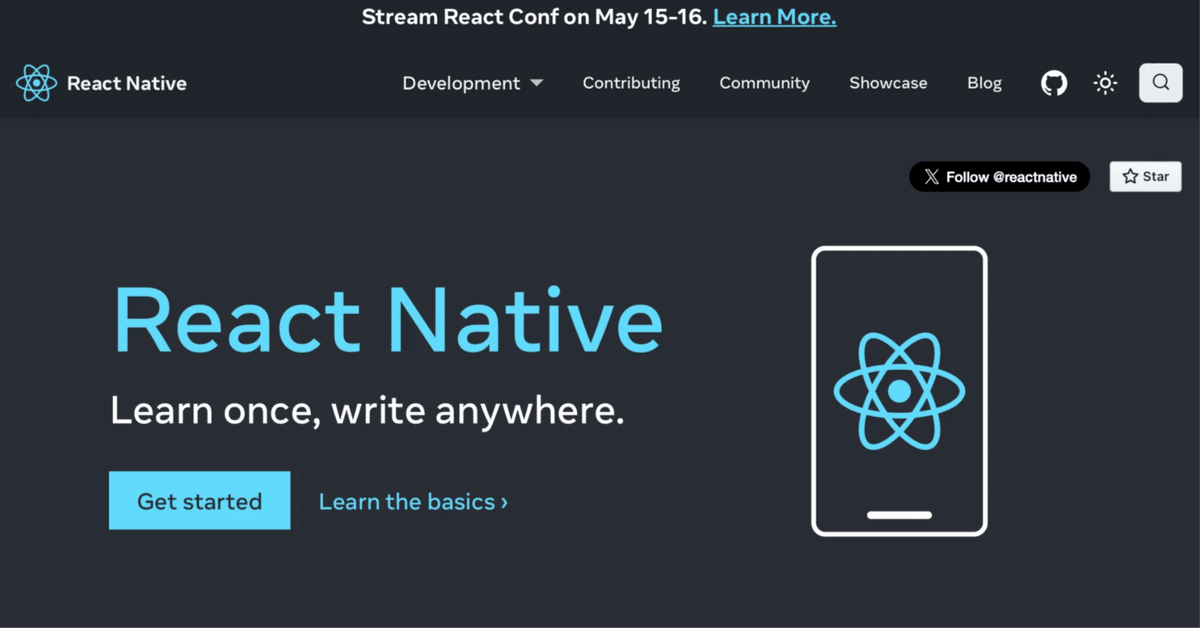Visit the Blog
Screen dimensions: 1200x628
point(984,83)
